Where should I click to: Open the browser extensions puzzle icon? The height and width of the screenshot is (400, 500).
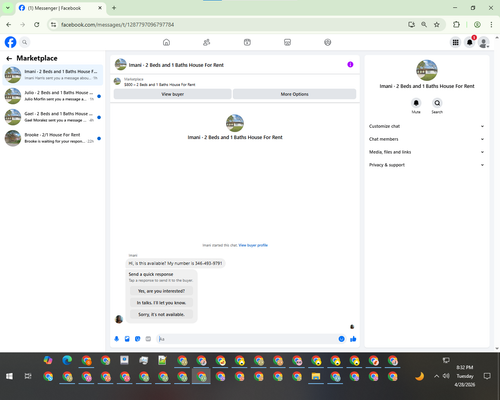pyautogui.click(x=456, y=25)
